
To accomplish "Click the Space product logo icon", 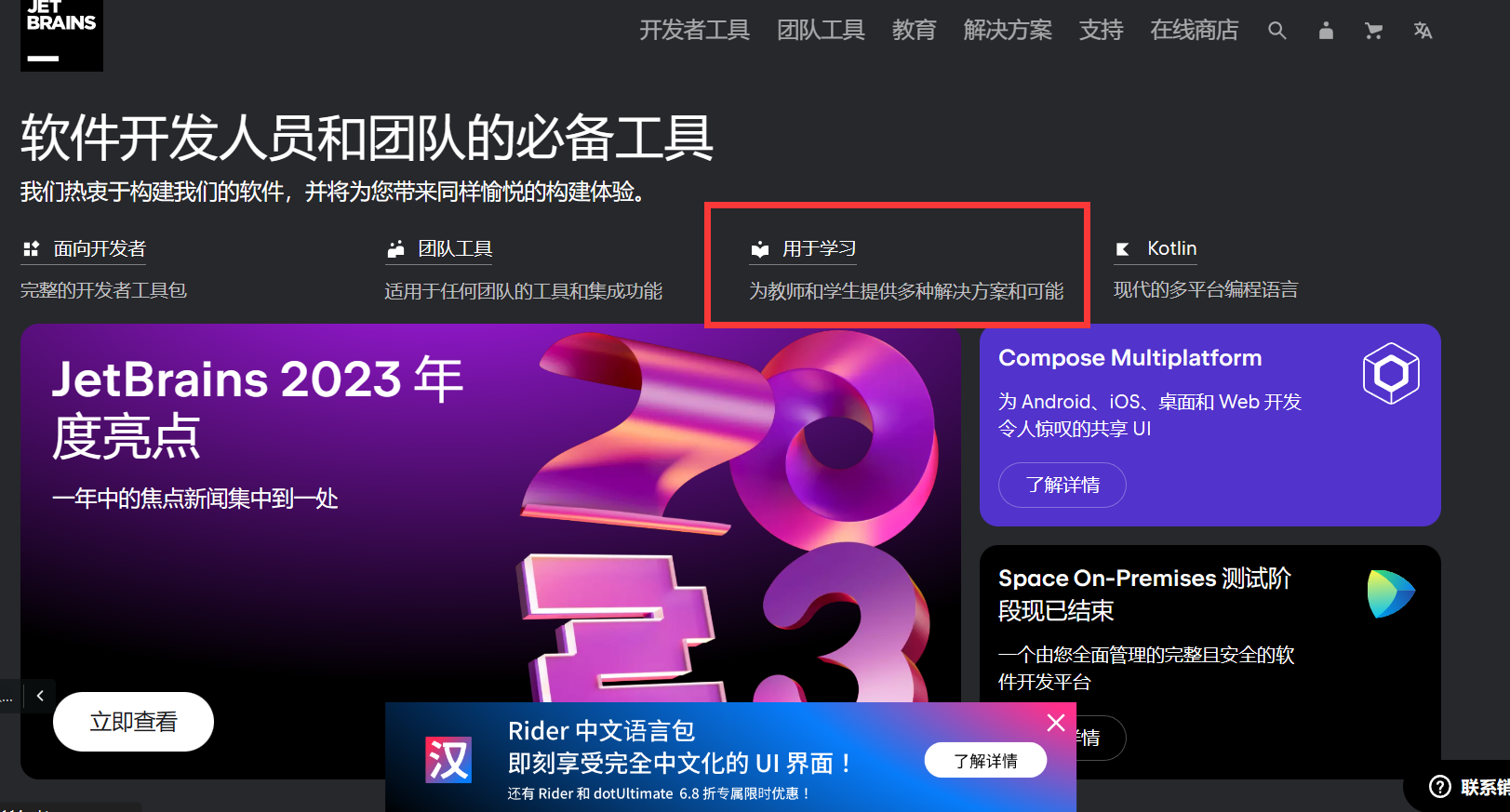I will (1391, 593).
